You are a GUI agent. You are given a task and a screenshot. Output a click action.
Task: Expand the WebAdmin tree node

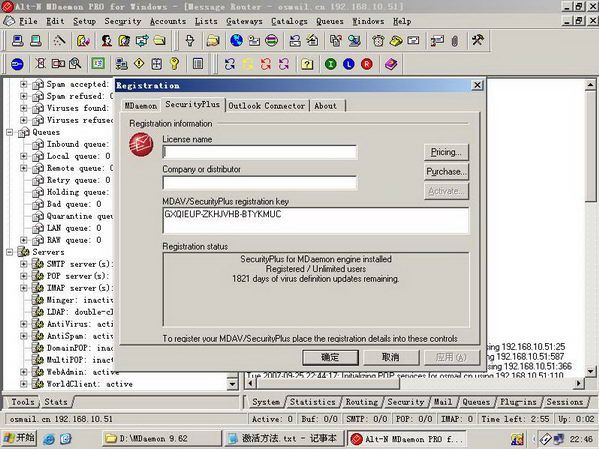[24, 371]
